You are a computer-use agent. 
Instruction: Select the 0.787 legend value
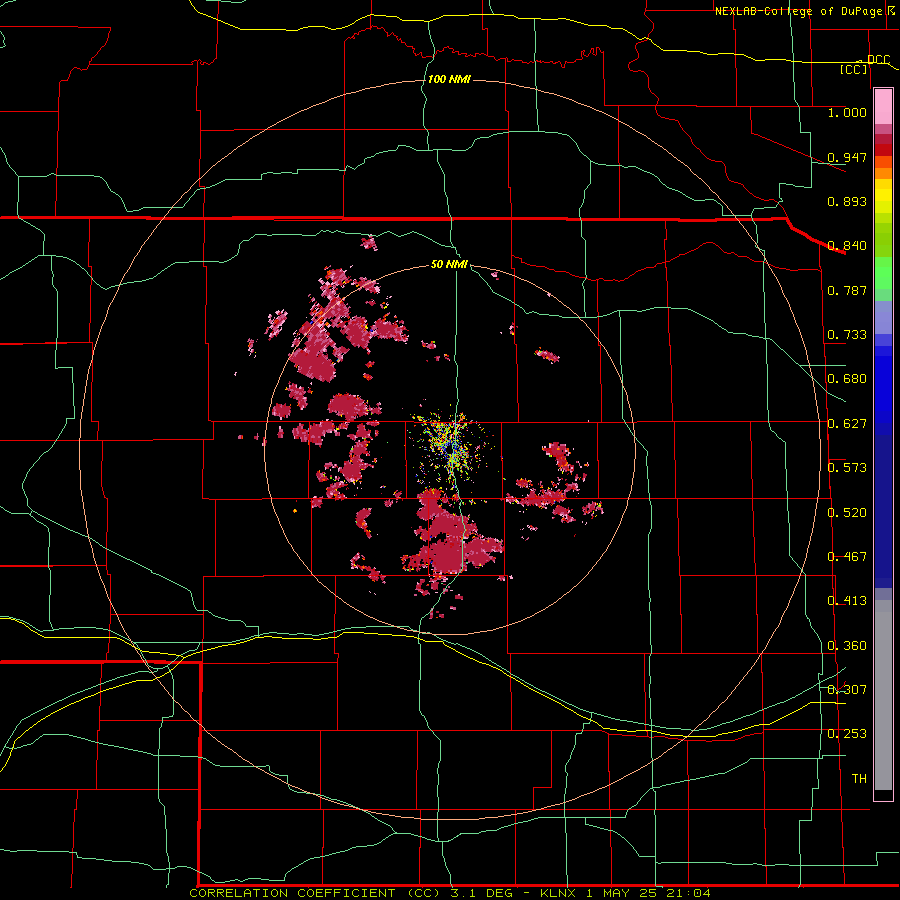847,290
